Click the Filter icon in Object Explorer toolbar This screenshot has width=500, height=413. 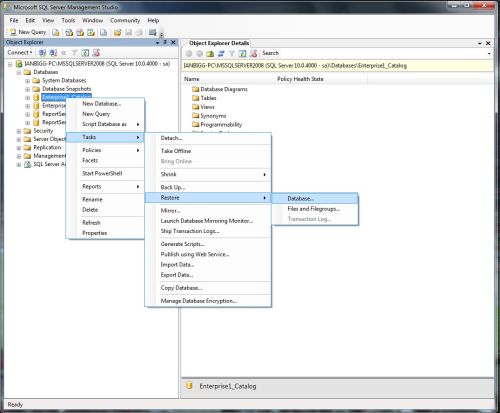point(74,53)
